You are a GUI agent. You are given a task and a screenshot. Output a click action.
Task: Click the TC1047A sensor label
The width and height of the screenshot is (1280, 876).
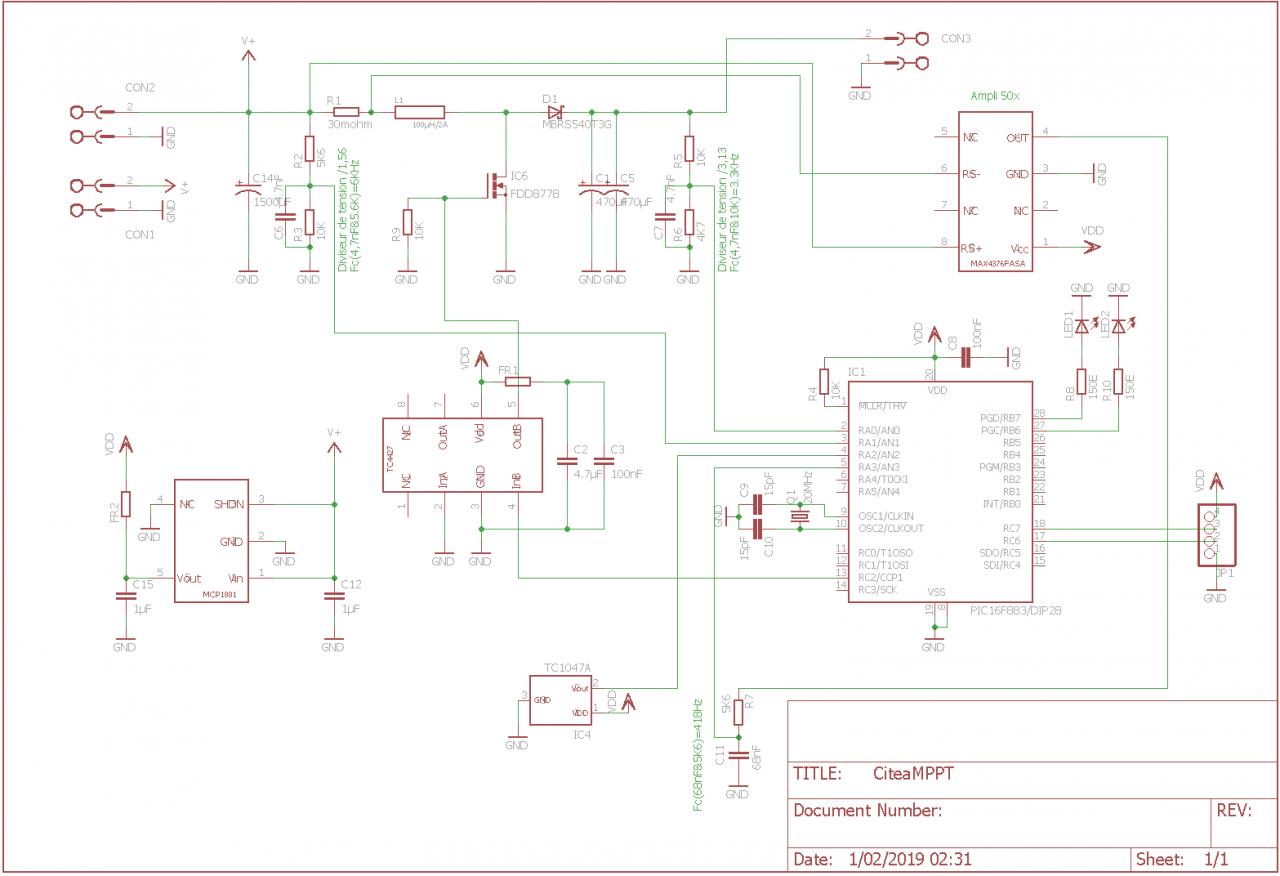(x=567, y=667)
